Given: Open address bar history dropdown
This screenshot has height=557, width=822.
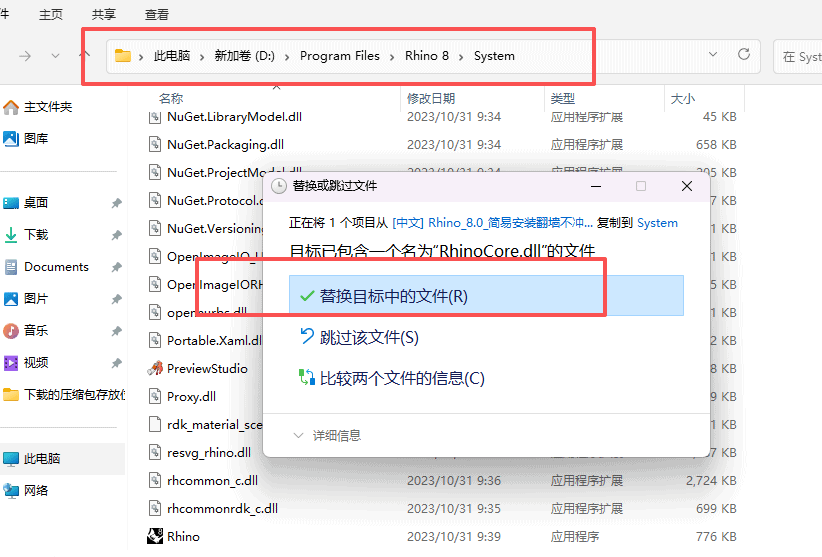Looking at the screenshot, I should 712,54.
